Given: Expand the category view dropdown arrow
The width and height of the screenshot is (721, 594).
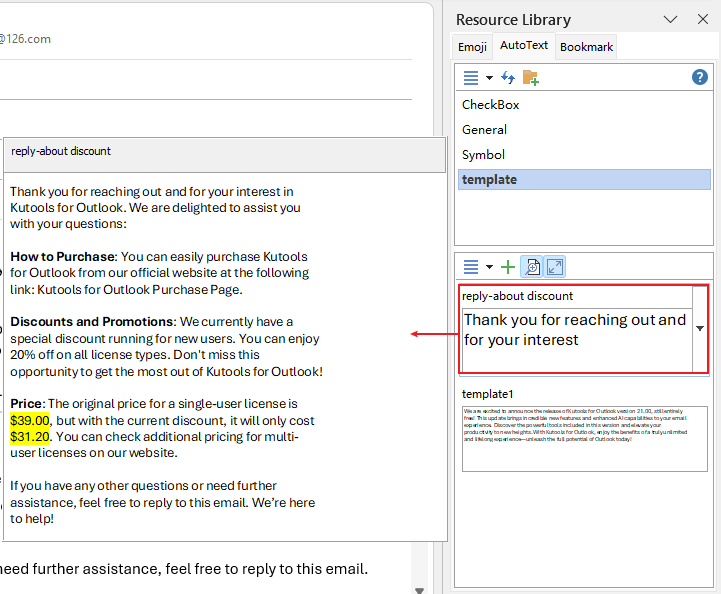Looking at the screenshot, I should coord(489,78).
